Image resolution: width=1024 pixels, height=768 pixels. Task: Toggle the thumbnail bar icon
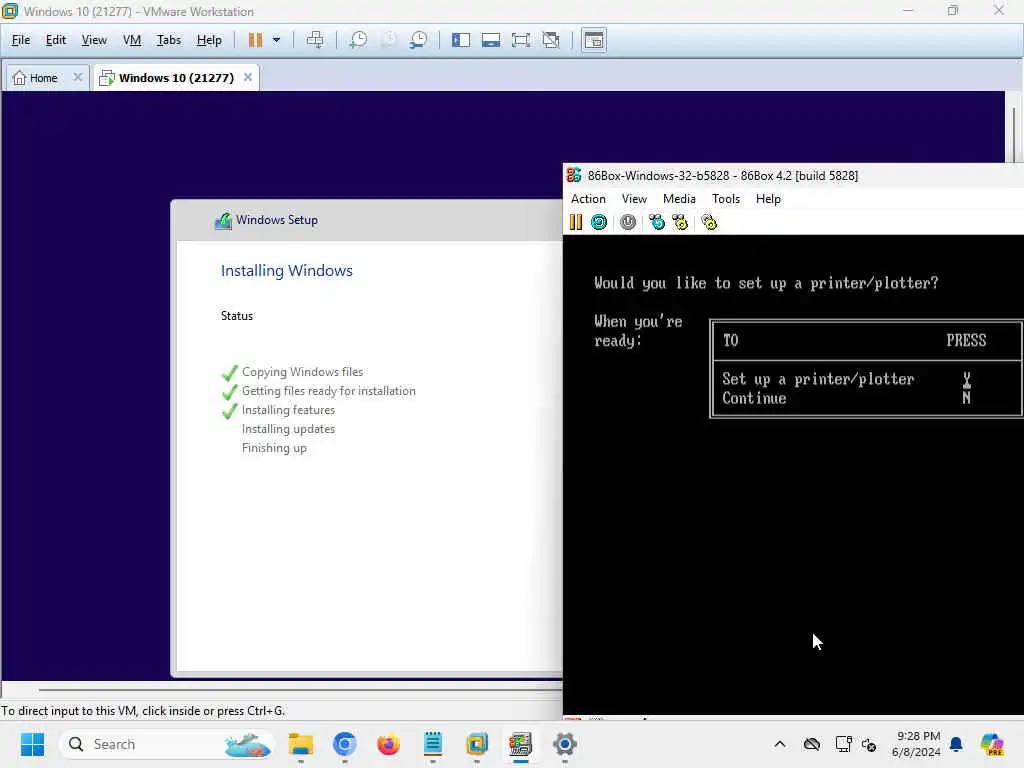[x=491, y=40]
